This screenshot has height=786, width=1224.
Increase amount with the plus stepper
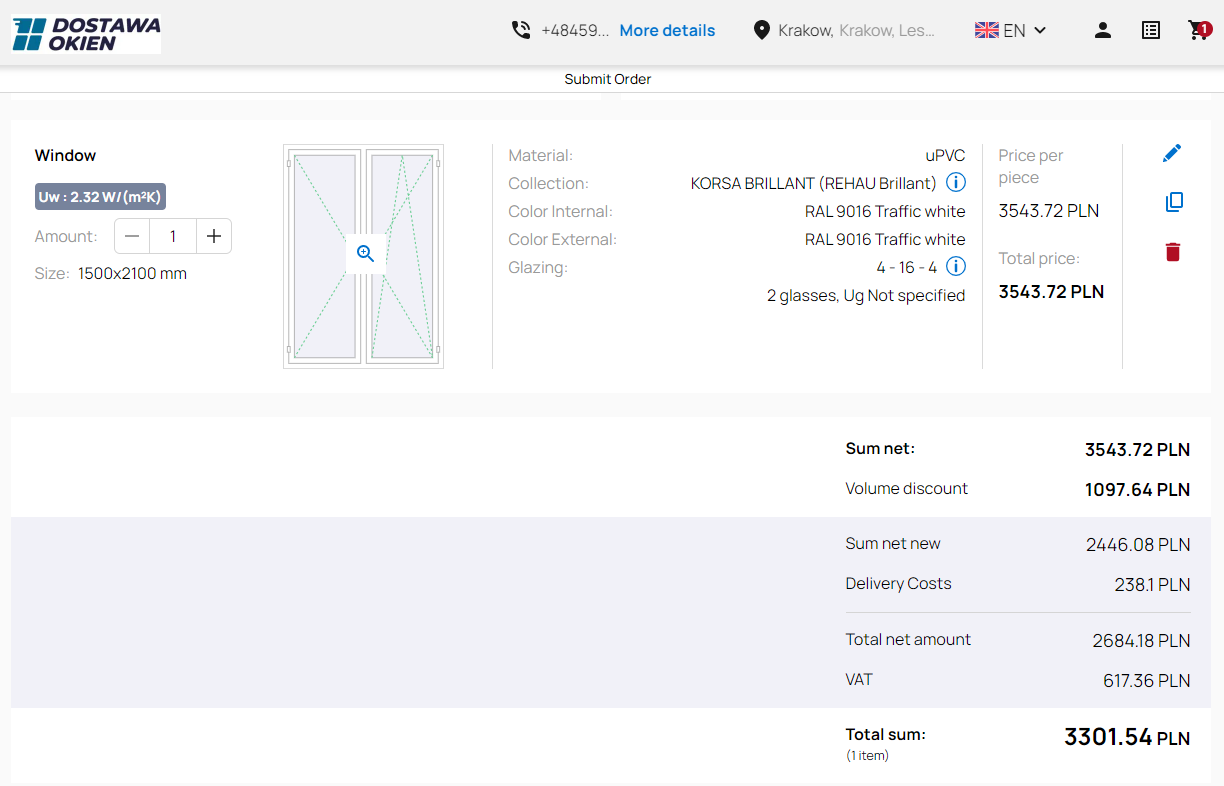point(213,236)
